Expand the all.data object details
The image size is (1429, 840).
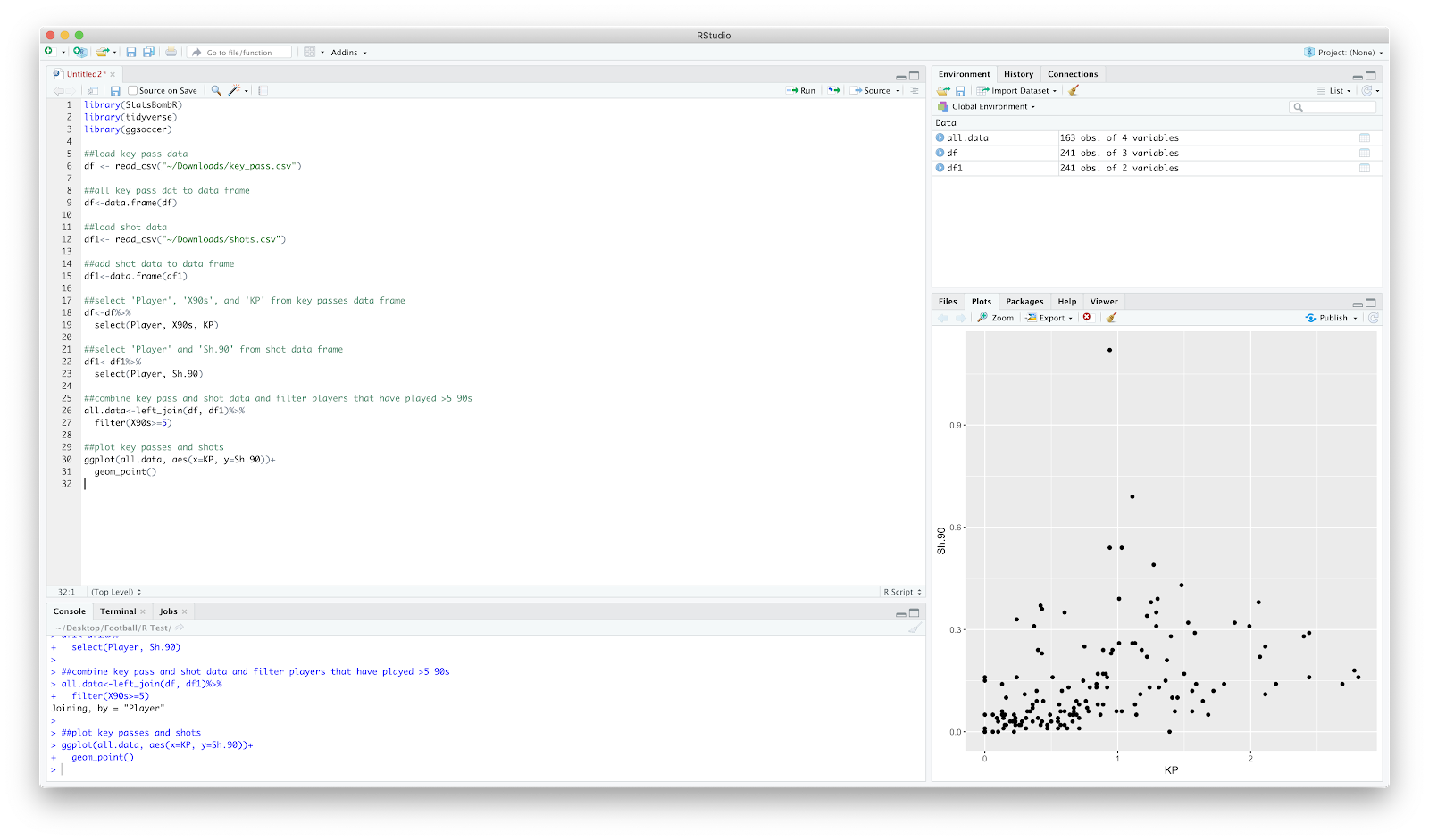[940, 137]
